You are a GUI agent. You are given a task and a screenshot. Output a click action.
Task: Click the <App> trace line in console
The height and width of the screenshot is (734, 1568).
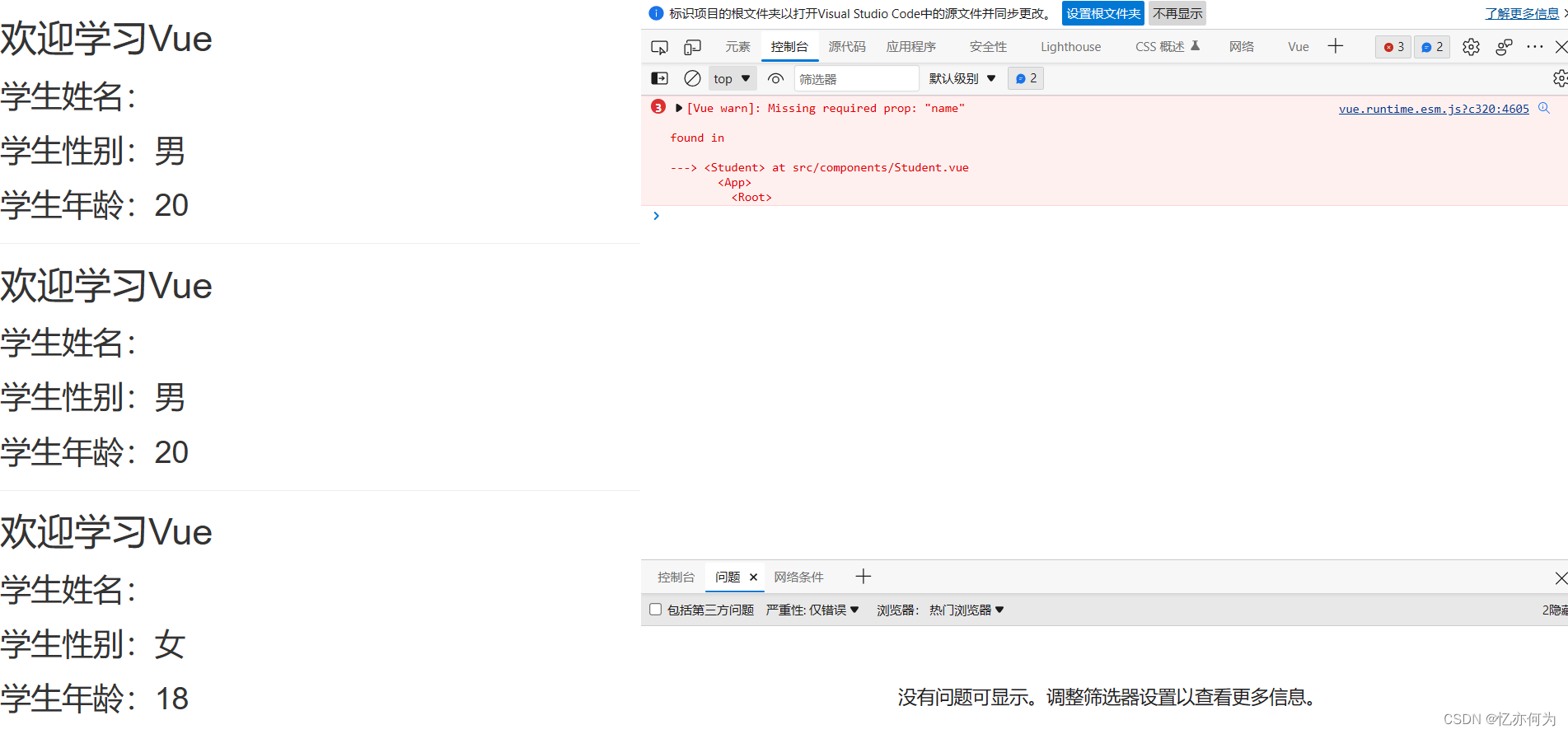(x=734, y=183)
